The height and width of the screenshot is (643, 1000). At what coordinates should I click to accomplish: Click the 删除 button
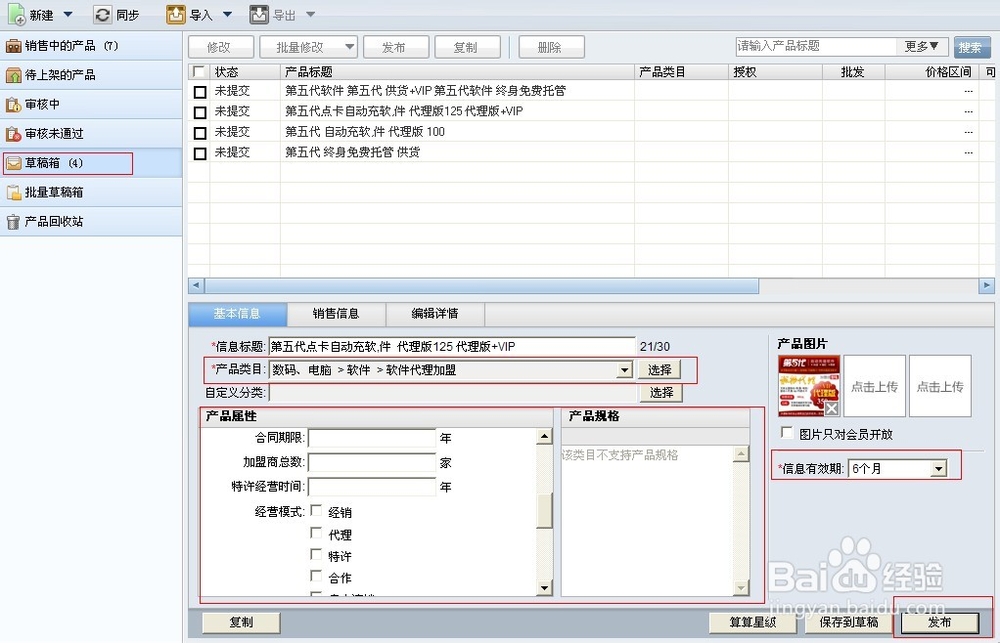point(551,47)
